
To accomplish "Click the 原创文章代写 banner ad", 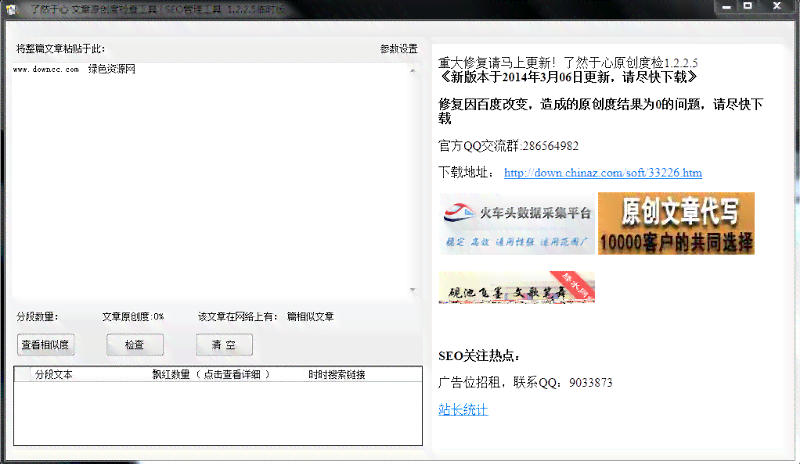I will 676,224.
